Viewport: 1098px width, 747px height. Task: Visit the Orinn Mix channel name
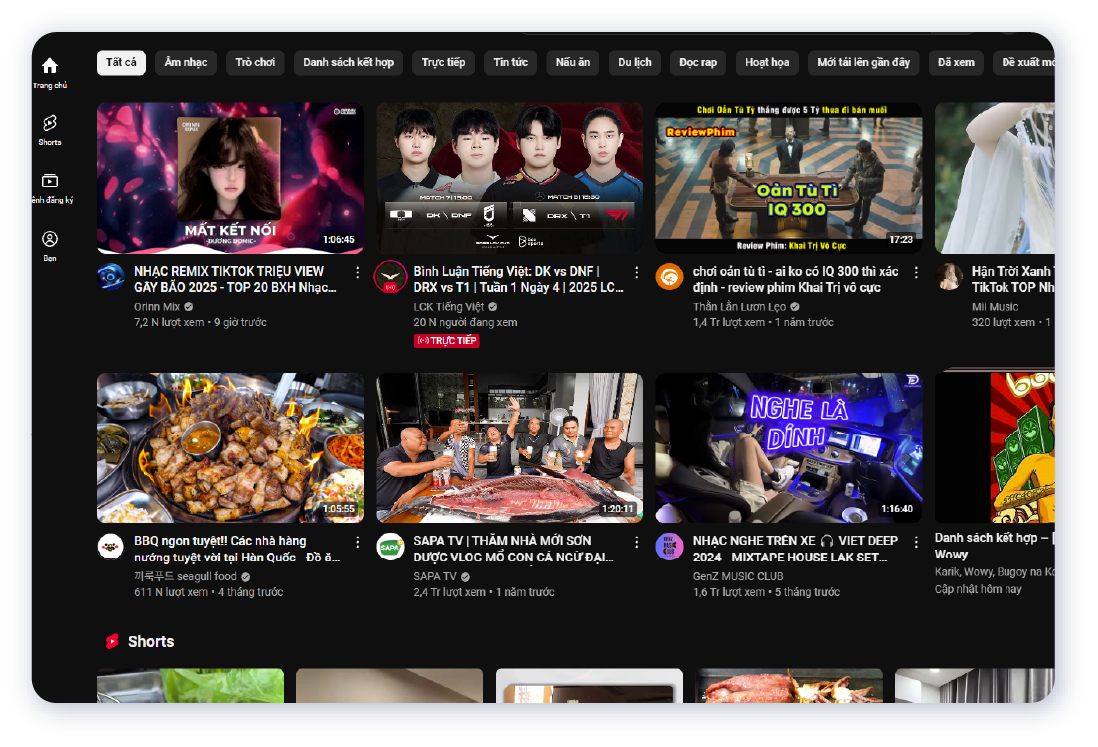pos(157,307)
